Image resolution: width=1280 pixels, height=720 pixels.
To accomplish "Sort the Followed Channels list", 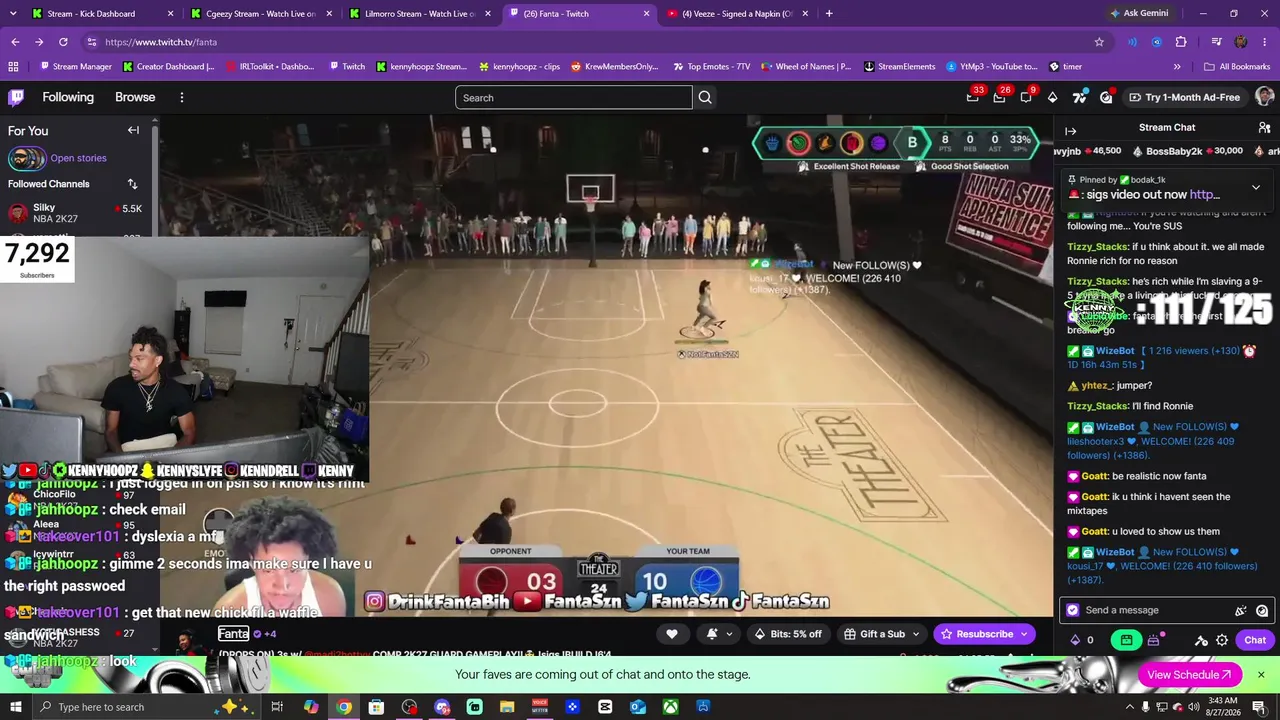I will click(x=132, y=184).
